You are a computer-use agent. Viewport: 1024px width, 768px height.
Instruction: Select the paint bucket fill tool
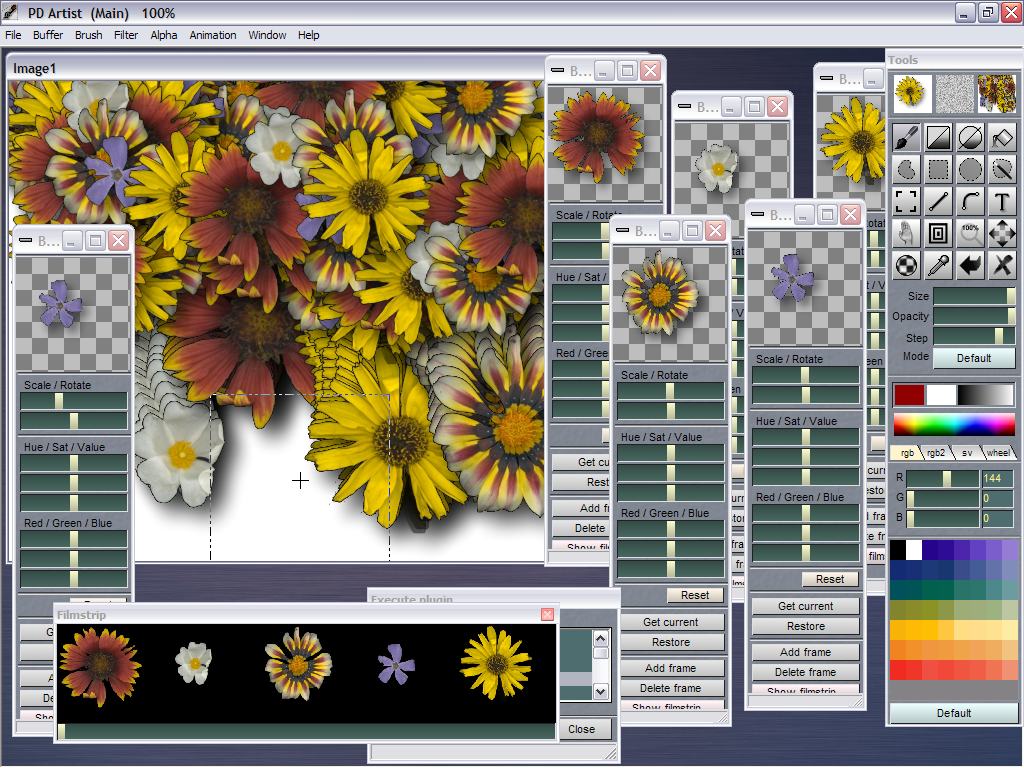pyautogui.click(x=1002, y=137)
